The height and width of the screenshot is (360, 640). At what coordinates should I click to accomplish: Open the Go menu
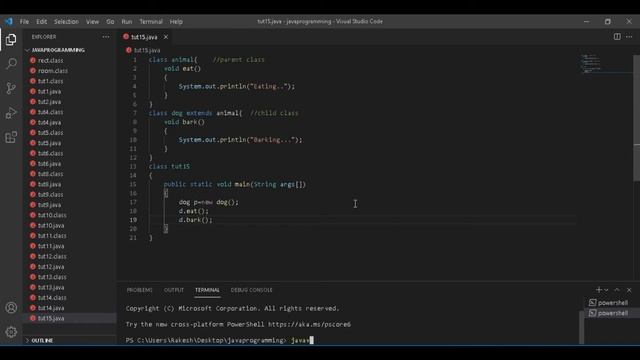tap(110, 22)
